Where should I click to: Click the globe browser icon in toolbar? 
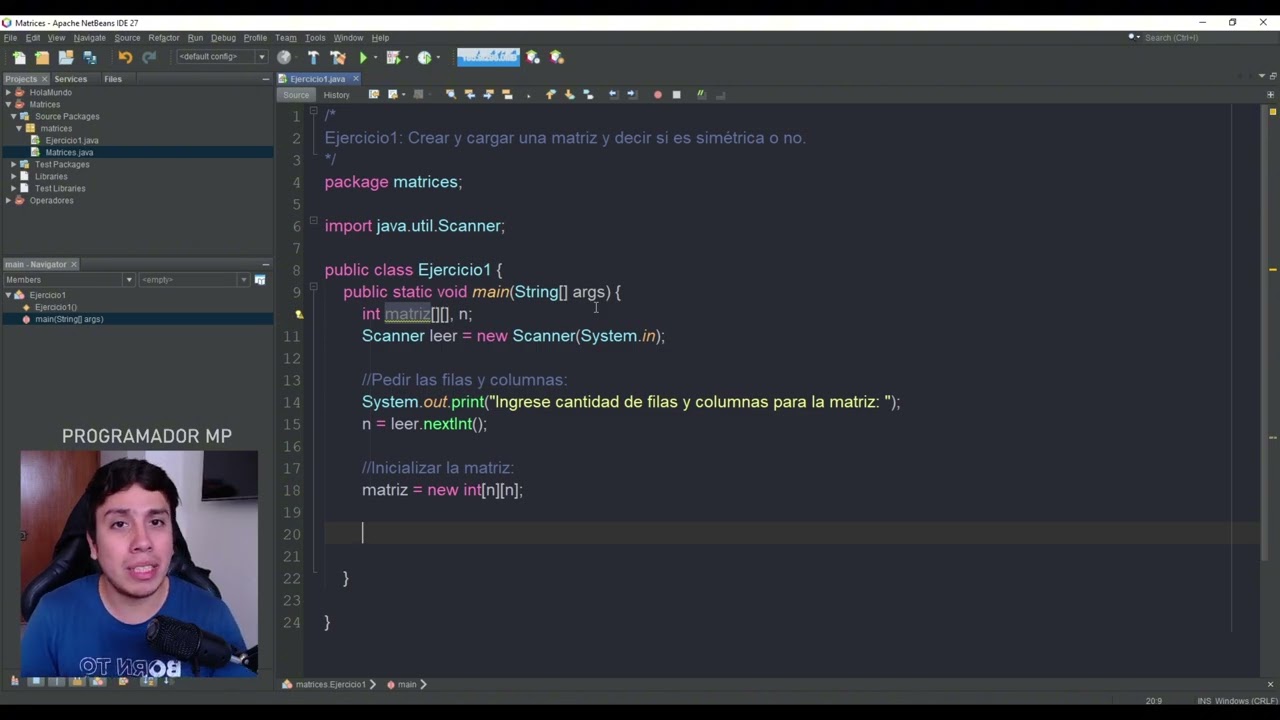[x=284, y=57]
